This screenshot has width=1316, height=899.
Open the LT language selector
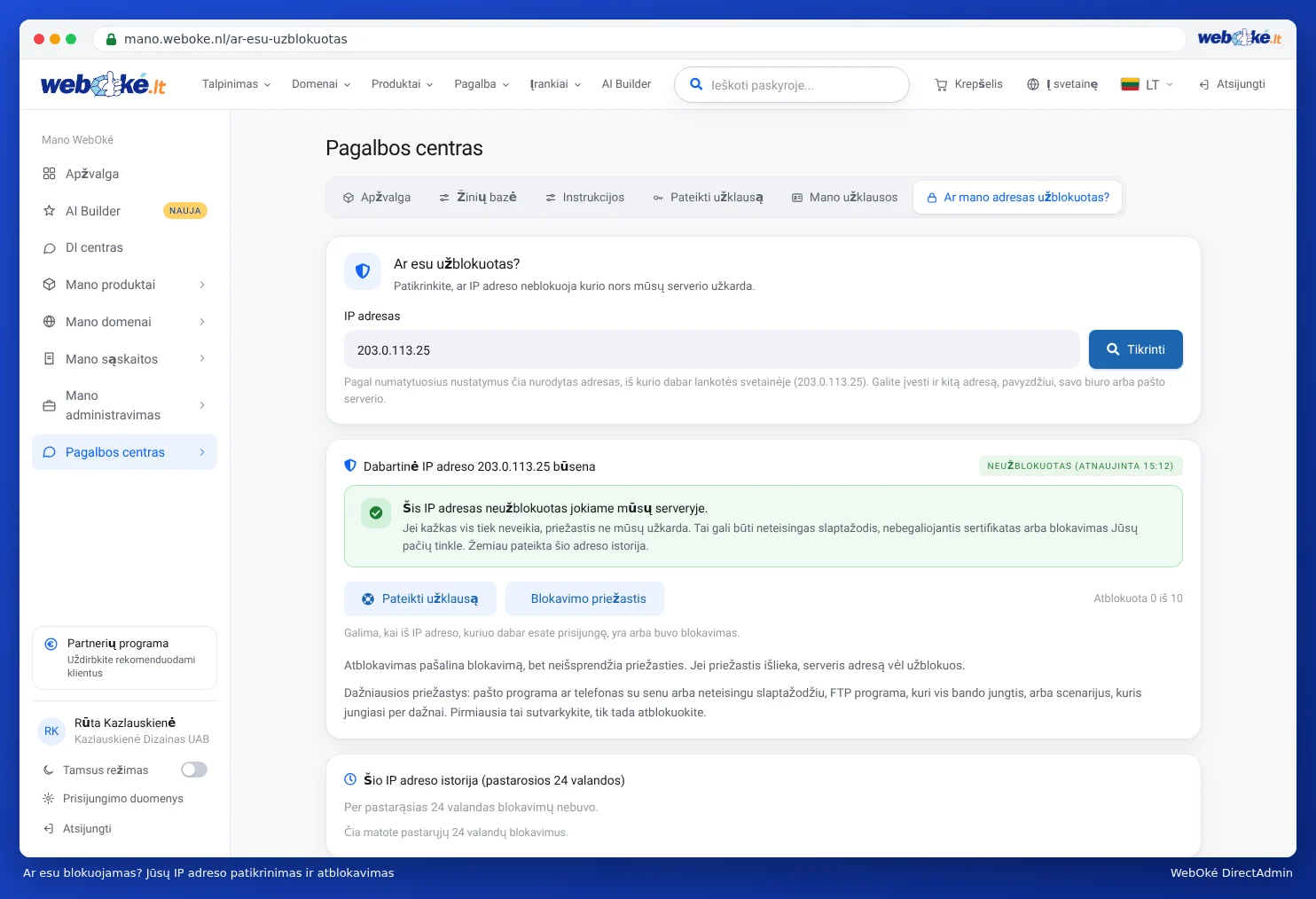(1148, 84)
